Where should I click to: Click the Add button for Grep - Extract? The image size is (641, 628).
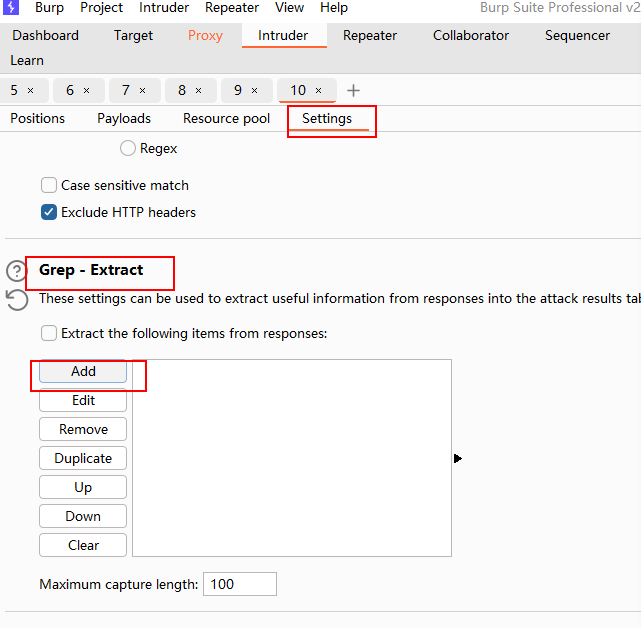pyautogui.click(x=83, y=371)
